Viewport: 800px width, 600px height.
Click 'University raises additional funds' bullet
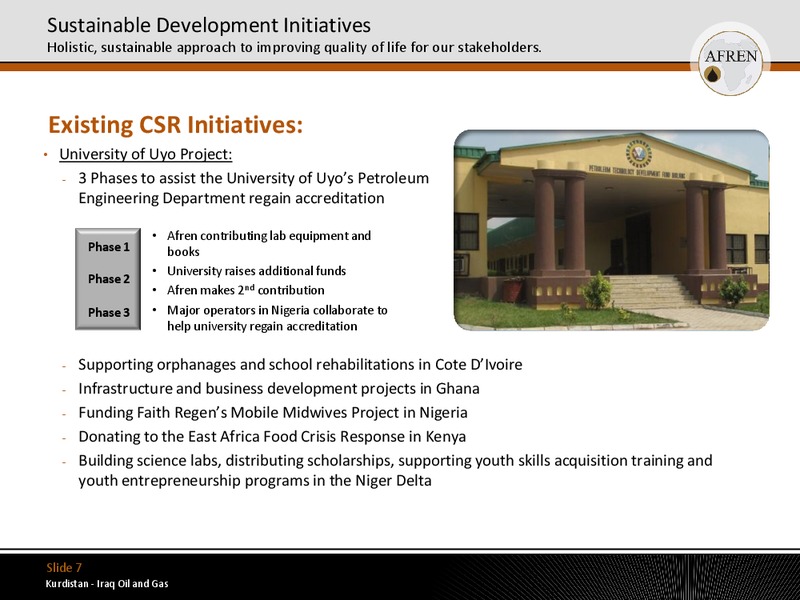pos(257,271)
